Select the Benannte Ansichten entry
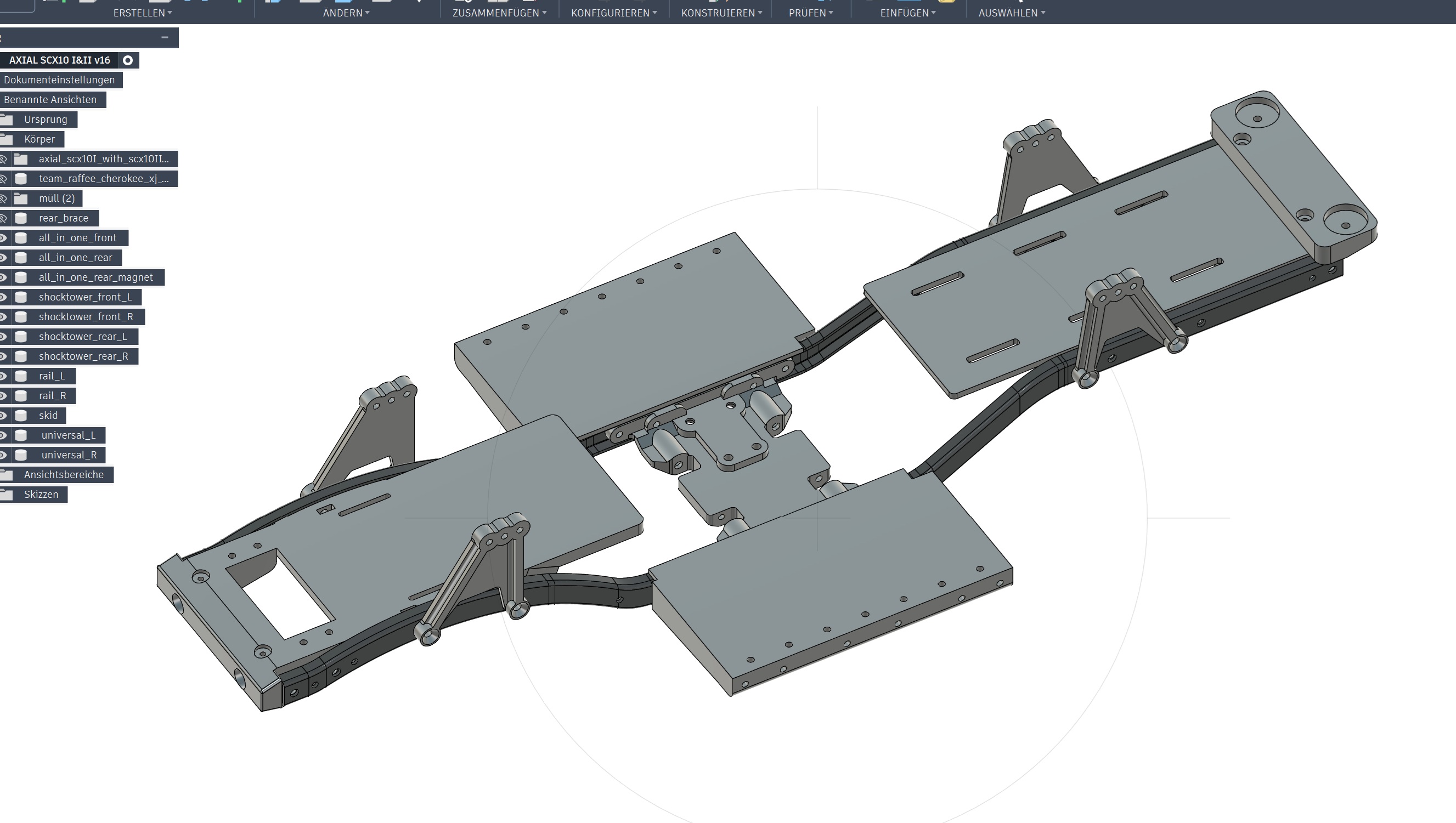Image resolution: width=1456 pixels, height=823 pixels. [x=50, y=99]
